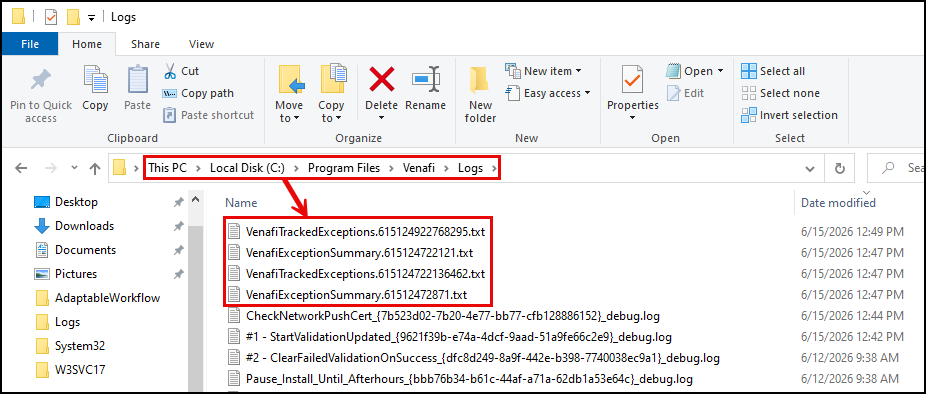Click the Back navigation arrow
The image size is (926, 394).
coord(21,168)
